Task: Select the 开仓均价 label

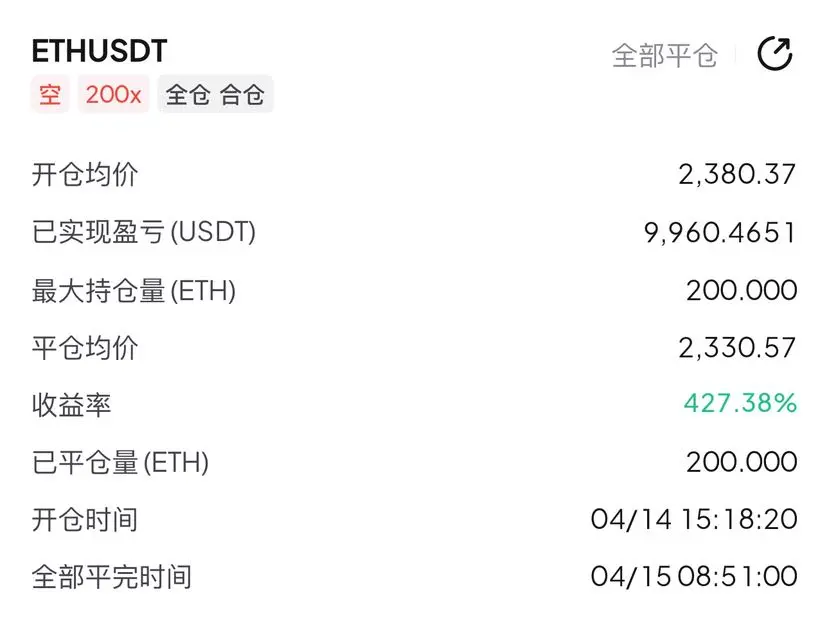Action: pos(85,174)
